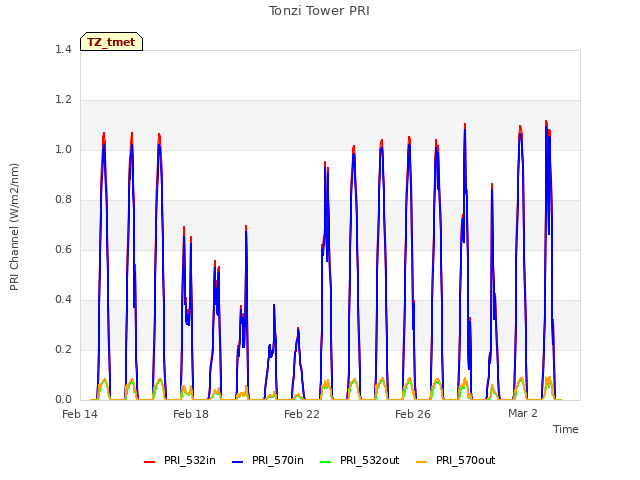
Task: Click the 0.0 y-axis tick label
Action: tap(63, 400)
